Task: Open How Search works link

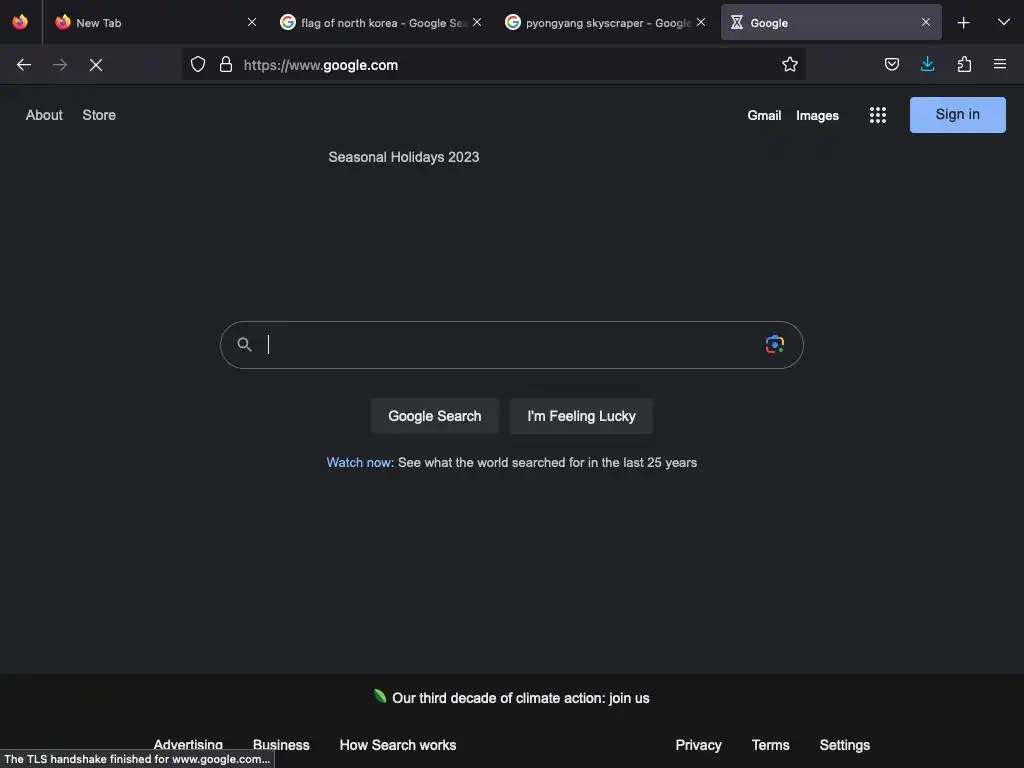Action: click(x=398, y=744)
